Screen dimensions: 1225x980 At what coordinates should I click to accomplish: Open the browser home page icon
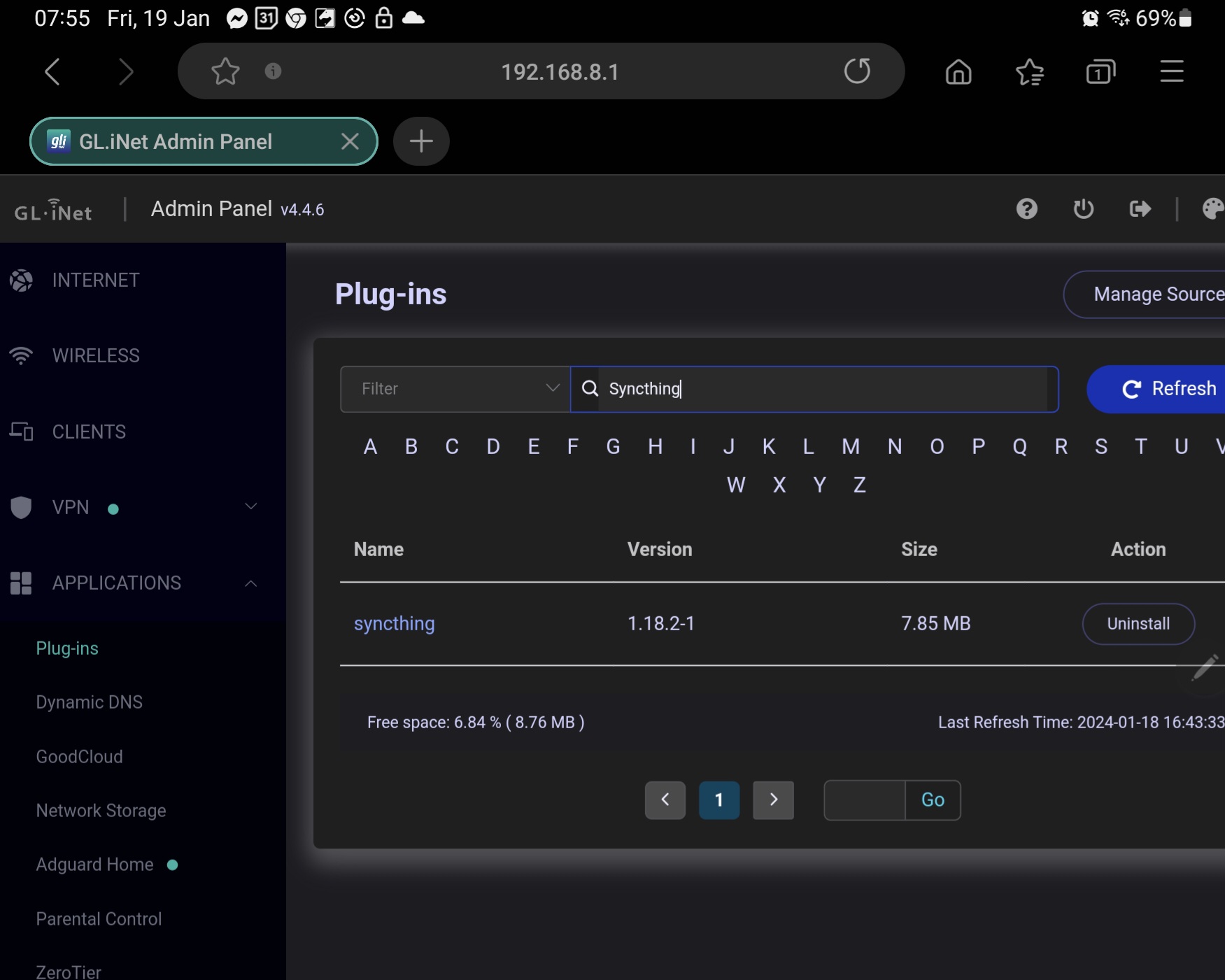click(958, 71)
